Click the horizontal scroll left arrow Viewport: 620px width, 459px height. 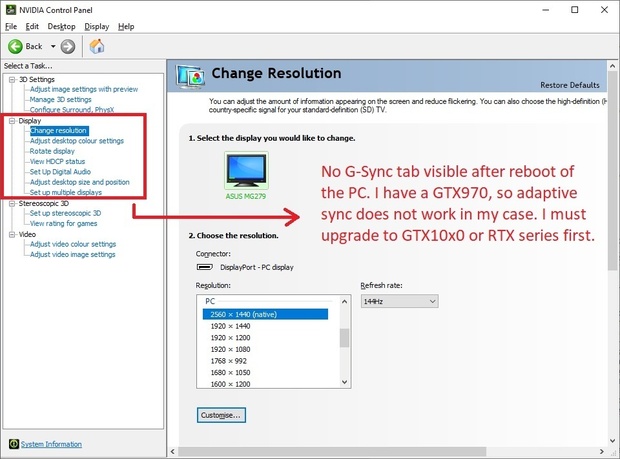(172, 451)
